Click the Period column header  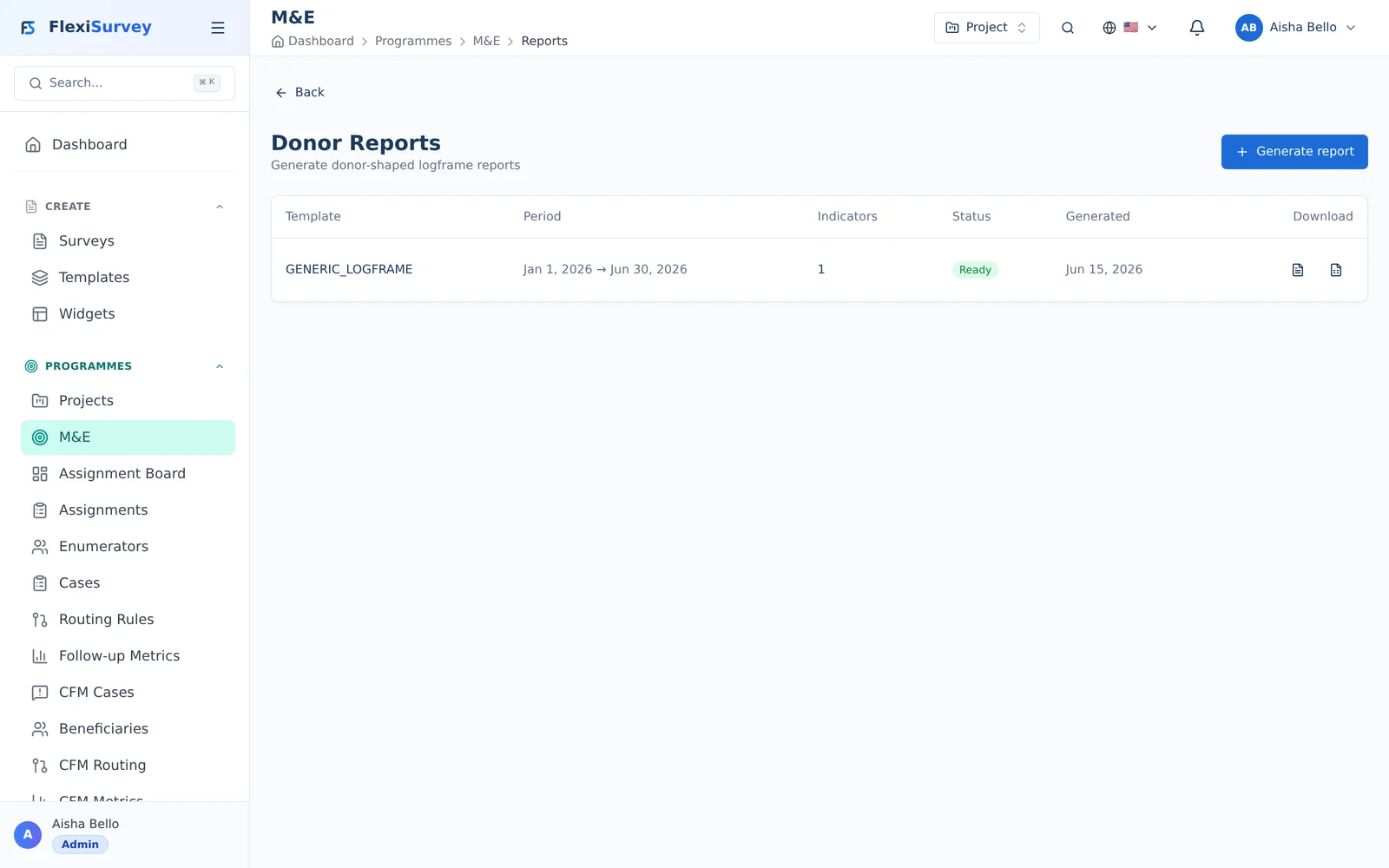click(542, 217)
